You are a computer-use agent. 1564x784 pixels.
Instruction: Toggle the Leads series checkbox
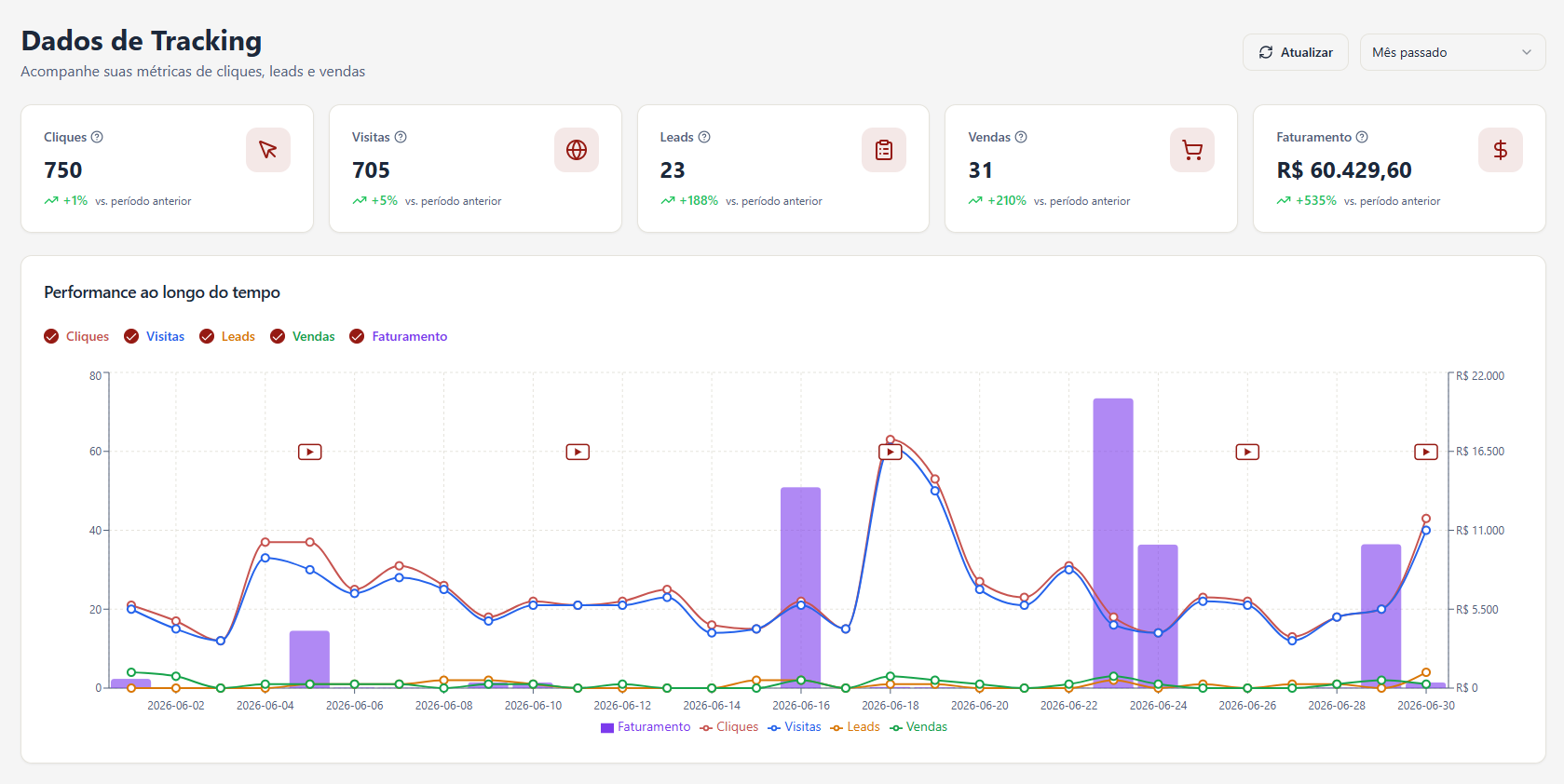pos(207,336)
